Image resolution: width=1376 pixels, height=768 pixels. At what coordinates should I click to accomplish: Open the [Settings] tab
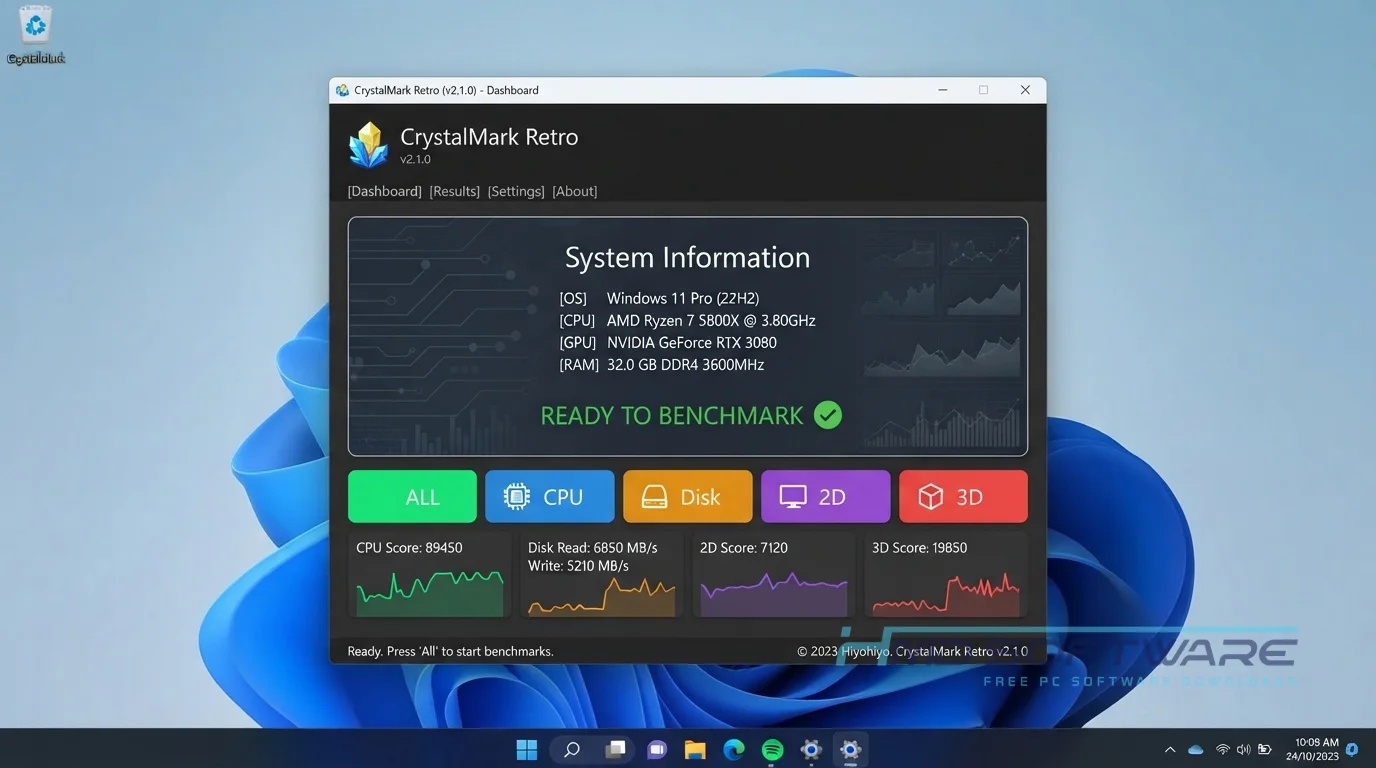click(516, 191)
